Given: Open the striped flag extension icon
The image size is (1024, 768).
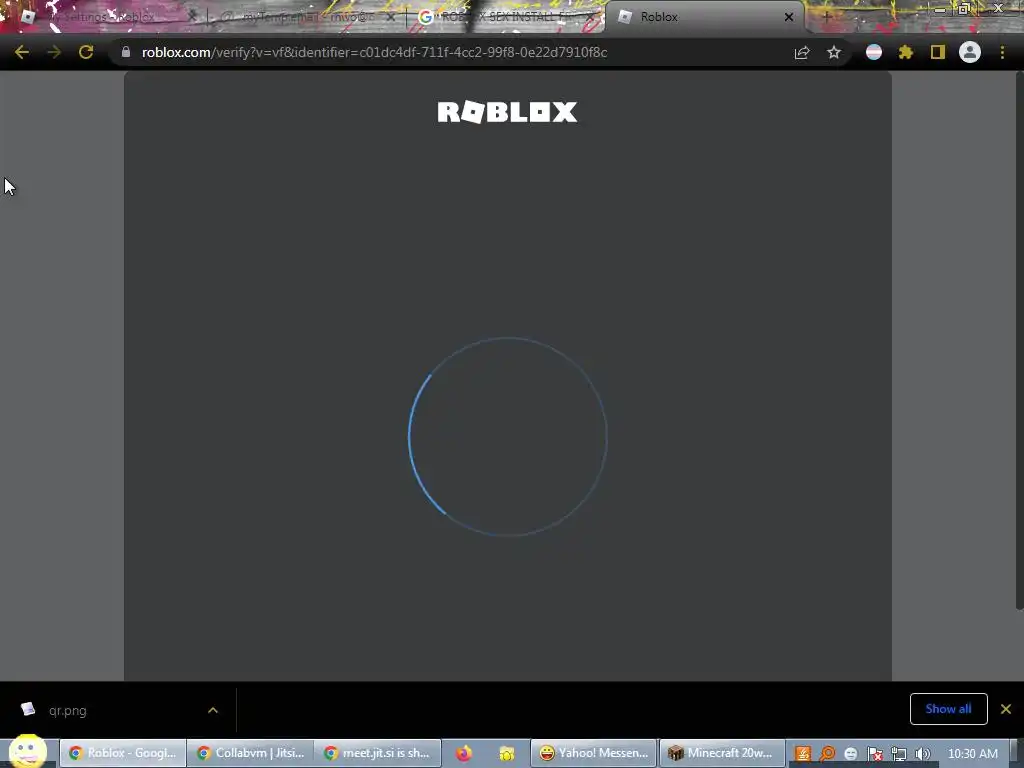Looking at the screenshot, I should (x=874, y=52).
